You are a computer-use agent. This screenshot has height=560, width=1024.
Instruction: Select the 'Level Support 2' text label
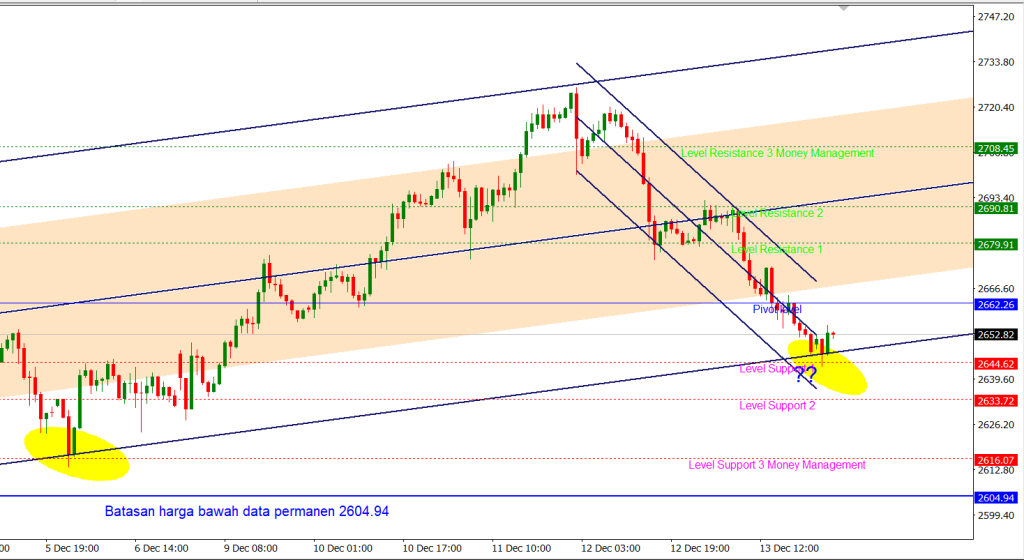pos(777,405)
